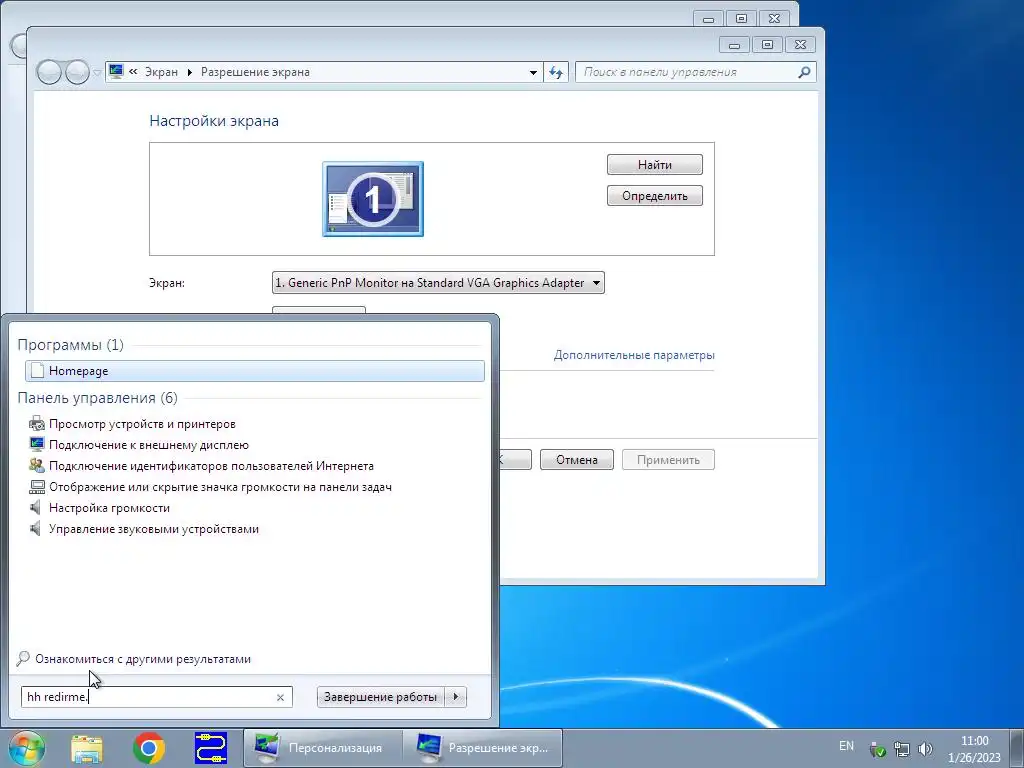Image resolution: width=1024 pixels, height=768 pixels.
Task: Click the search magnifier icon in control panel
Action: (805, 72)
